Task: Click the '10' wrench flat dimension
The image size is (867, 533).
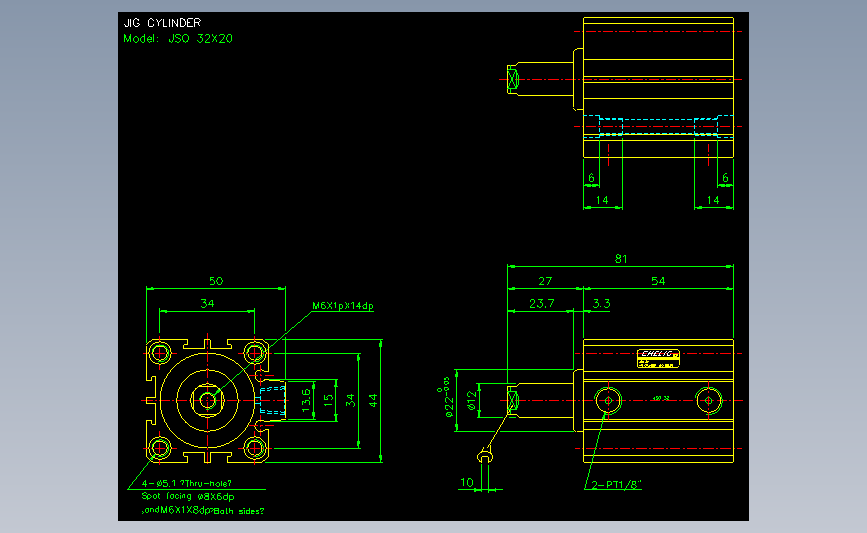Action: (467, 483)
